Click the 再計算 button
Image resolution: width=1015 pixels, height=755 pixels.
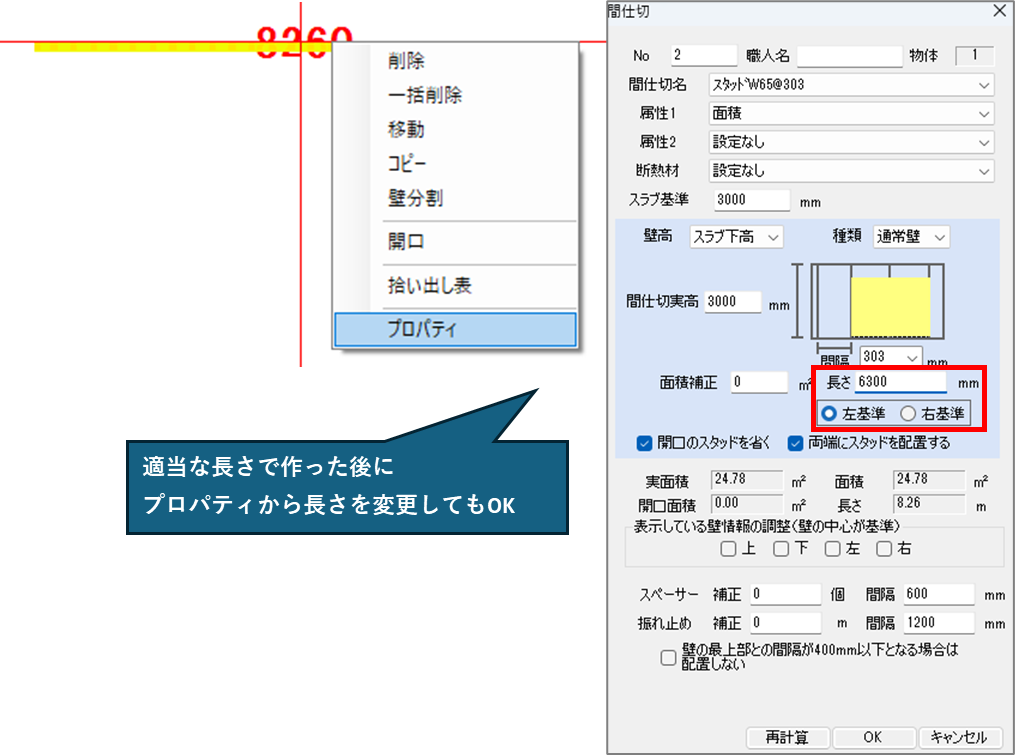[788, 738]
